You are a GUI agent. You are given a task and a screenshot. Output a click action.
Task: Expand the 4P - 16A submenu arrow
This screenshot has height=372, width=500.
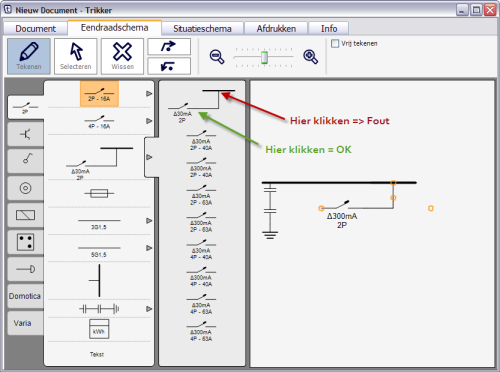click(149, 121)
